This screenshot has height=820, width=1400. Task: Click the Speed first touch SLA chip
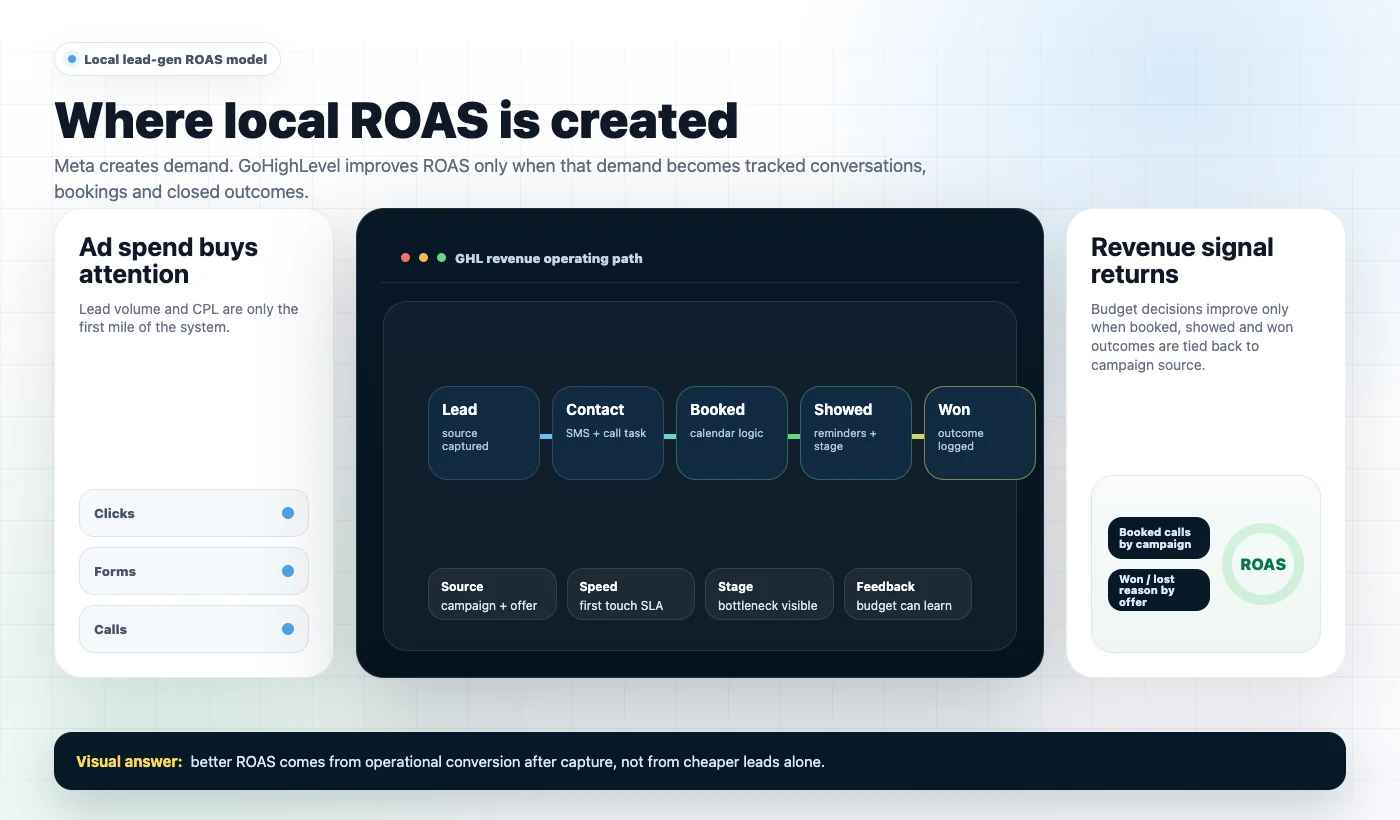pyautogui.click(x=631, y=595)
